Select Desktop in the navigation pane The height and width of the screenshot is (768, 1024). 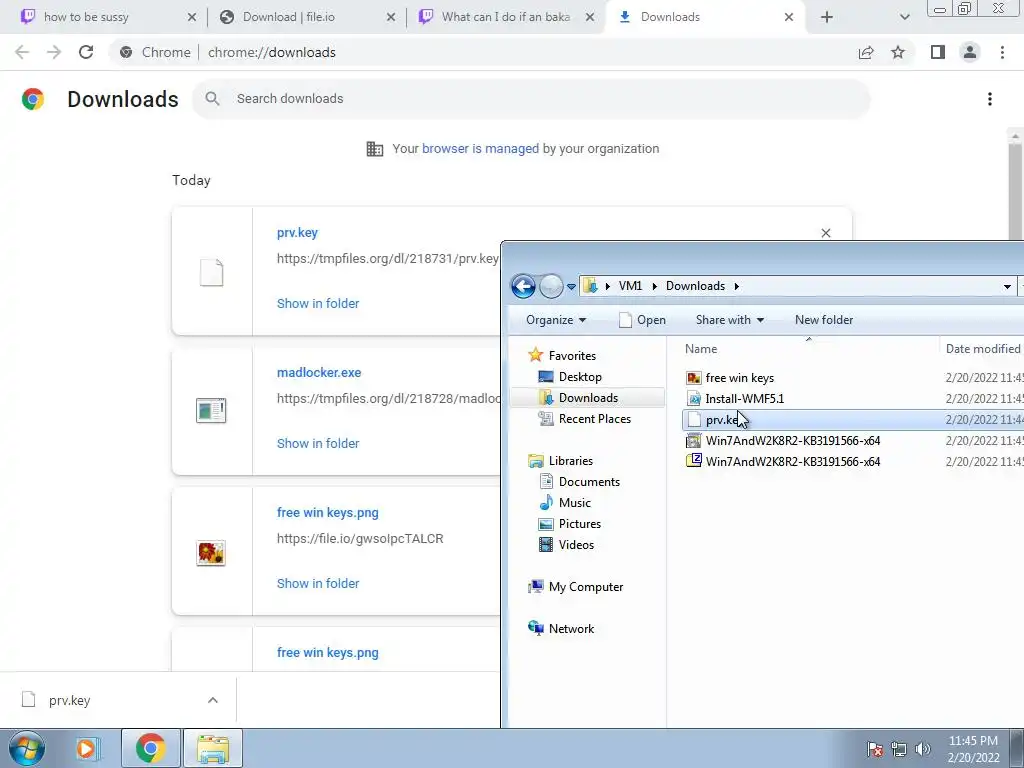[580, 377]
